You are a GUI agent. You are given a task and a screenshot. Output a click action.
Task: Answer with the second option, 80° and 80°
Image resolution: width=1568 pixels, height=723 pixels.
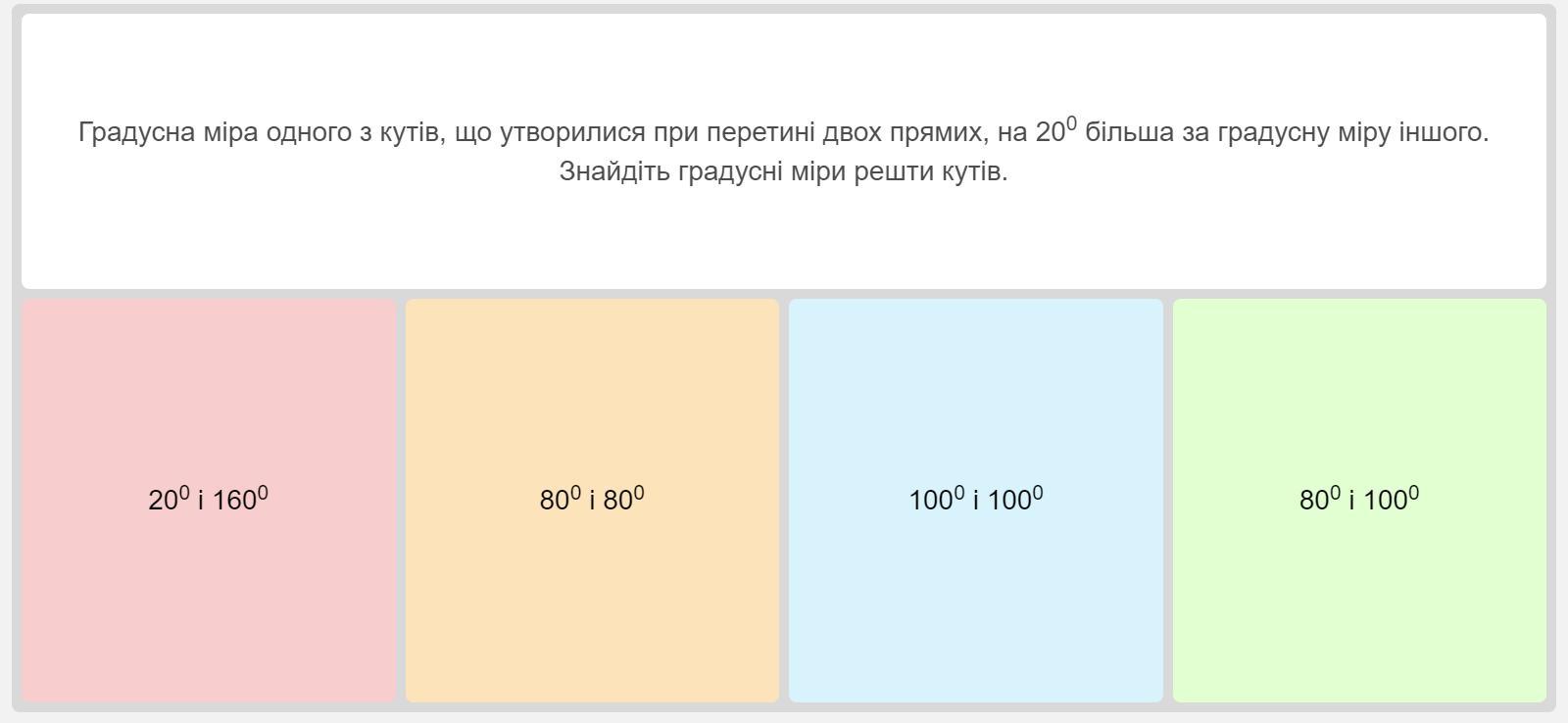coord(592,588)
